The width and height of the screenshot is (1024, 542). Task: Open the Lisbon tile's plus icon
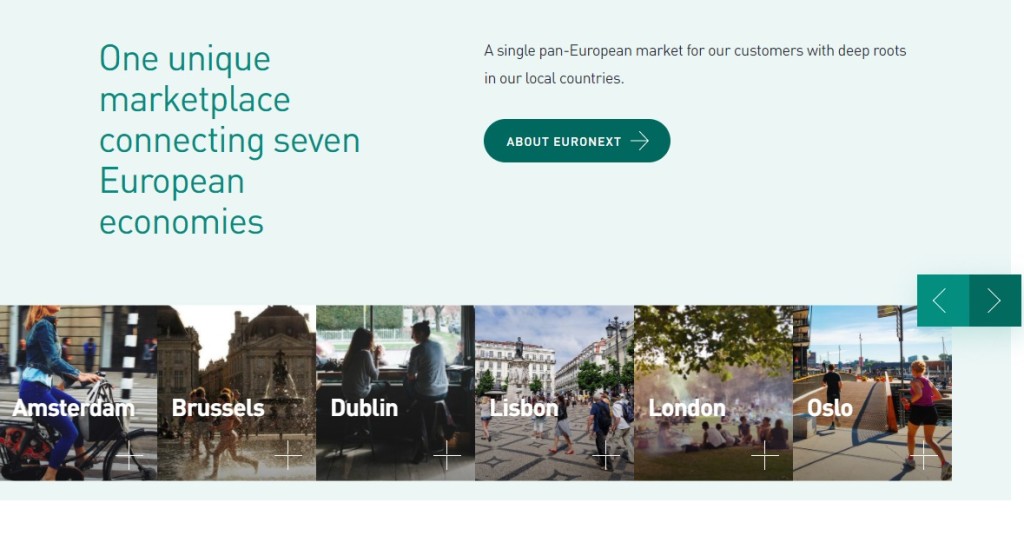pyautogui.click(x=605, y=455)
